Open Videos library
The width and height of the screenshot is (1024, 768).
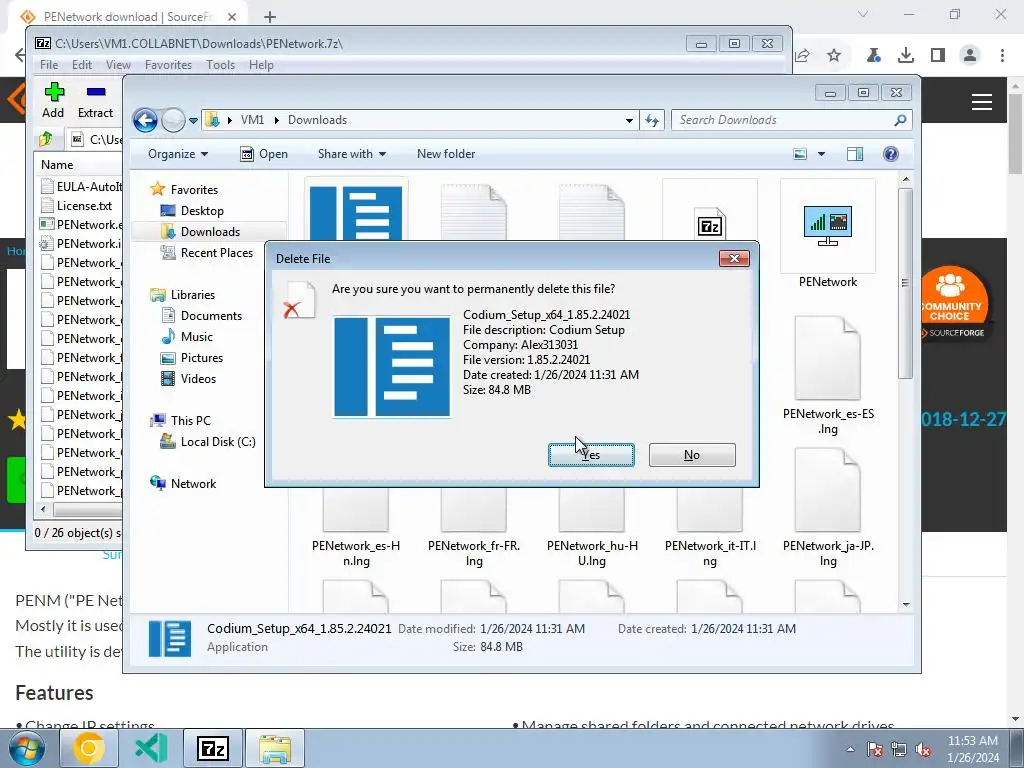198,379
